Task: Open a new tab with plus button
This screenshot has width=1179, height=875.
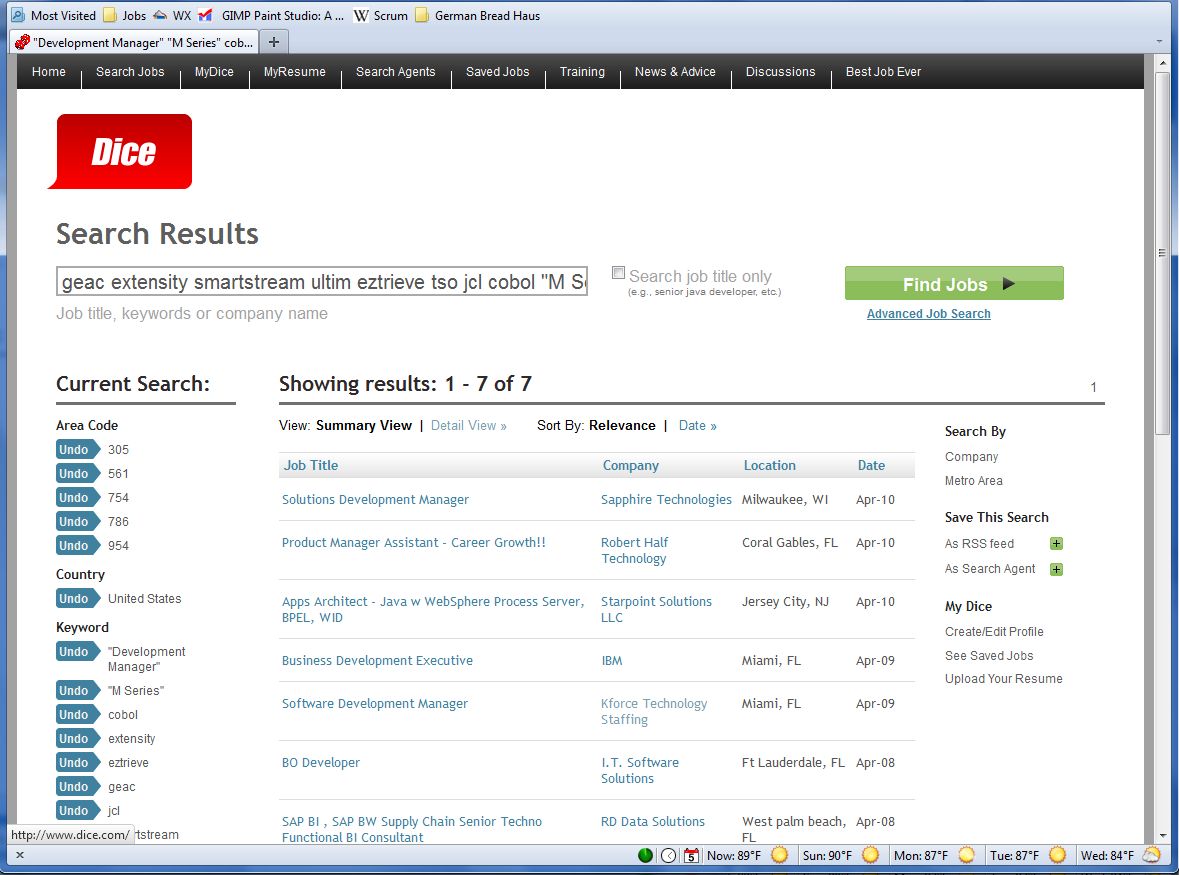Action: 274,42
